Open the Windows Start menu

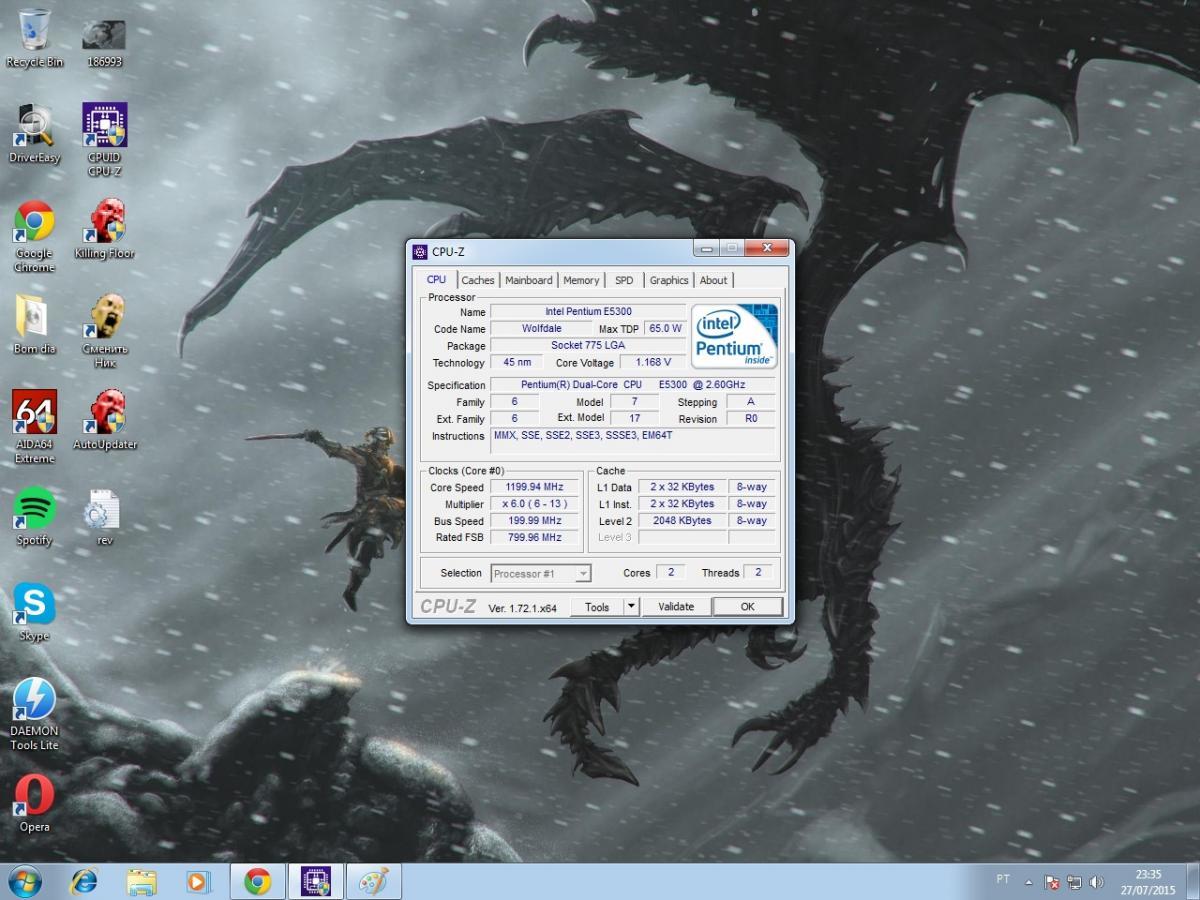24,881
